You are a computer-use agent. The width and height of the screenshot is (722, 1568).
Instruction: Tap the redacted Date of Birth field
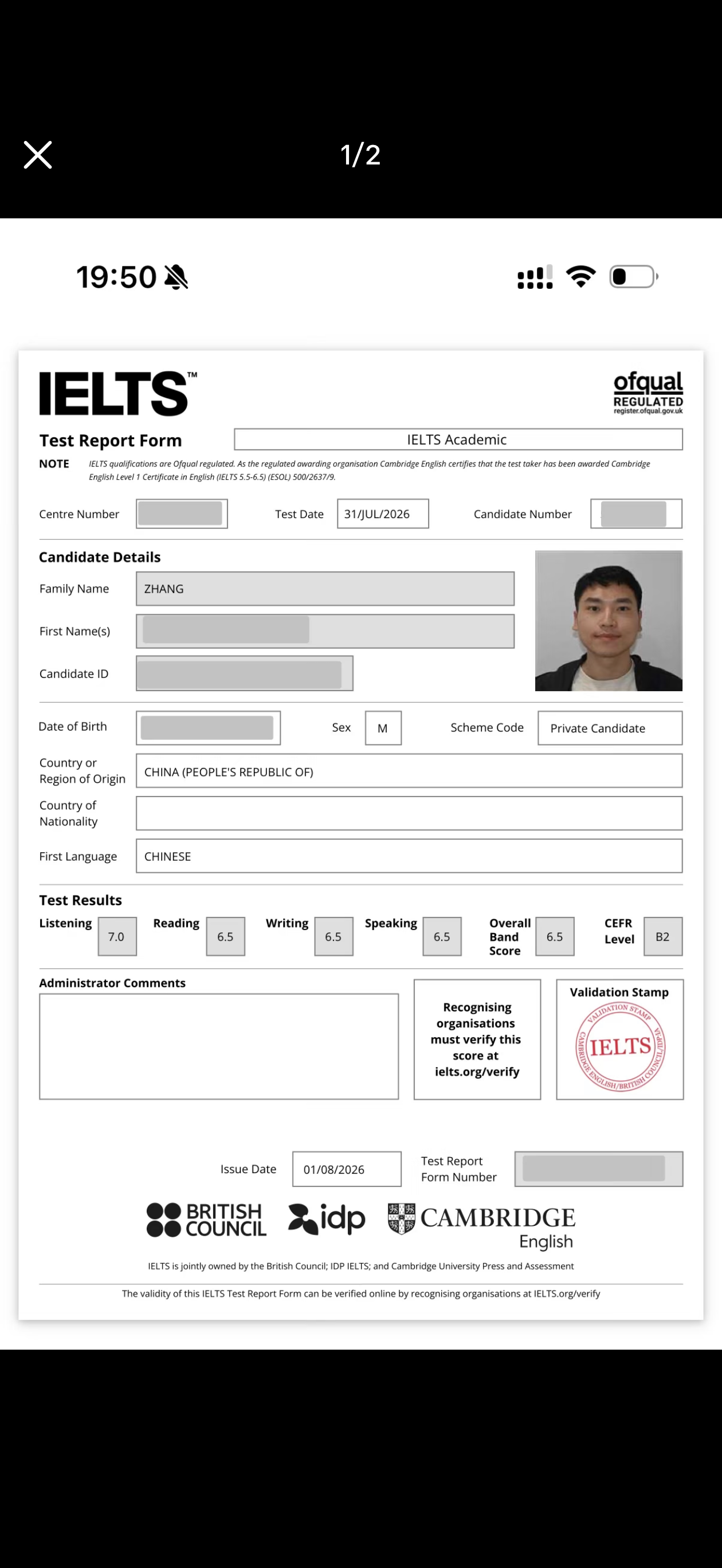[x=208, y=728]
